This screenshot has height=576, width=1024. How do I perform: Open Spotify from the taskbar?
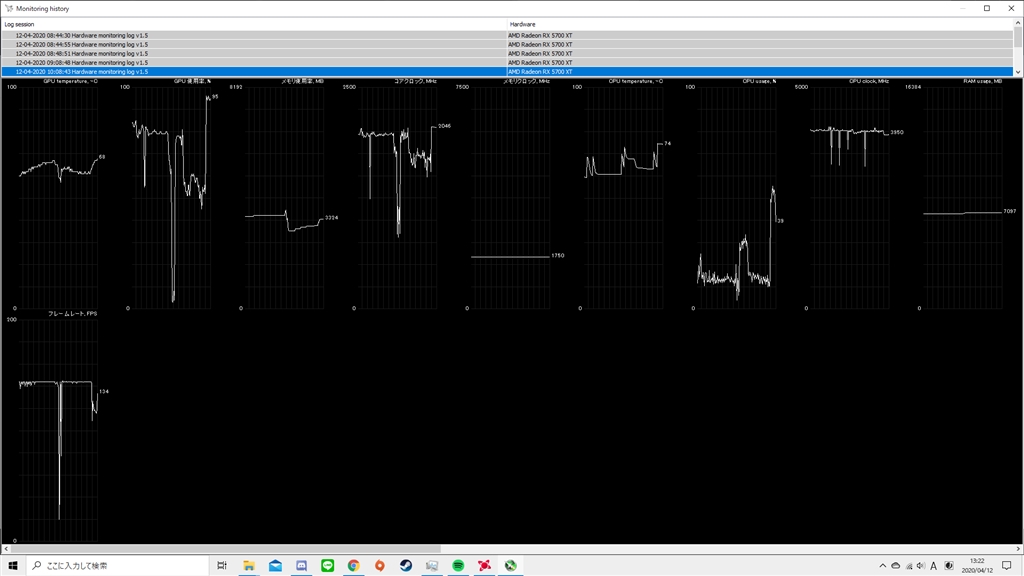(x=458, y=566)
